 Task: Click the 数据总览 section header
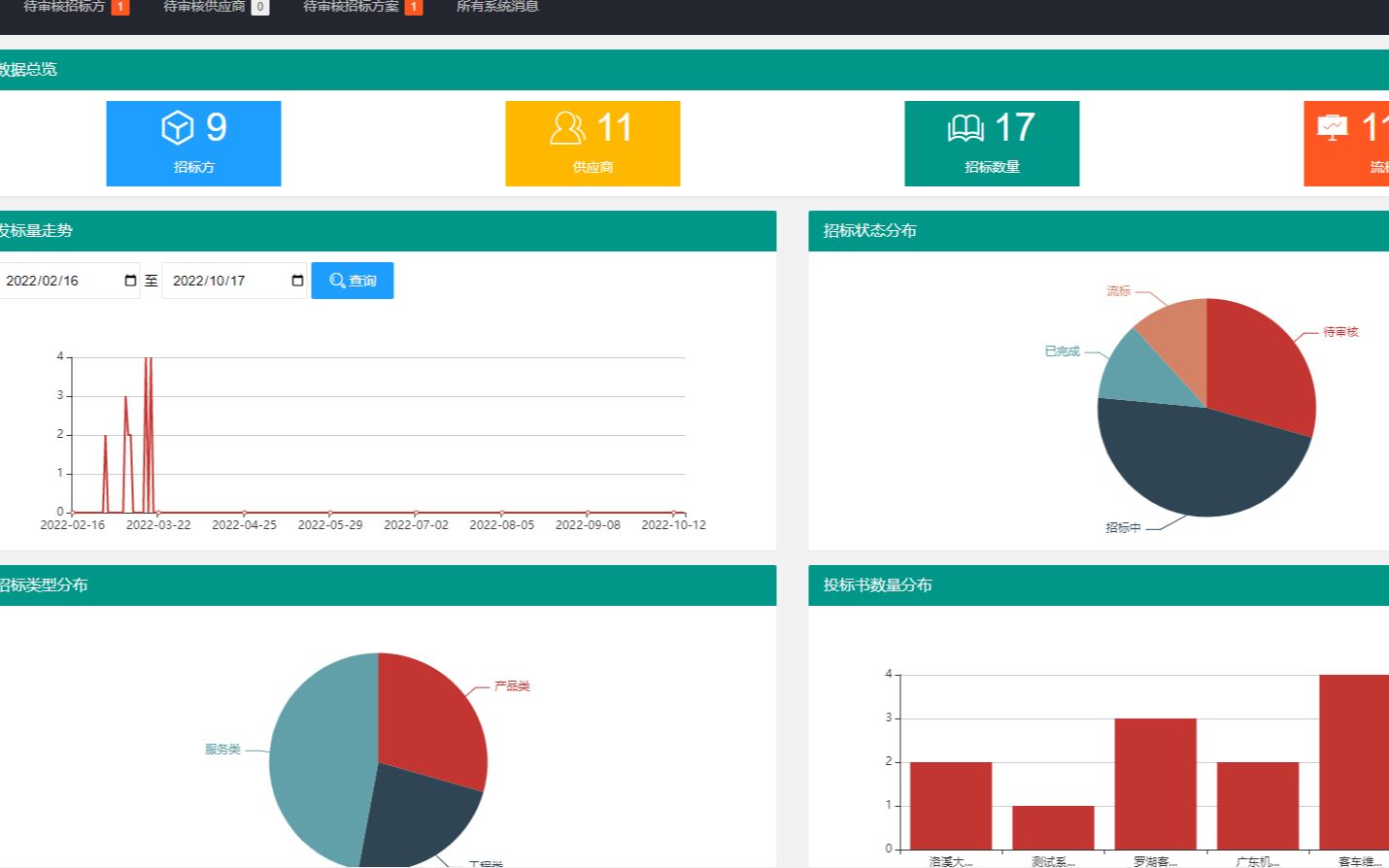click(x=694, y=70)
